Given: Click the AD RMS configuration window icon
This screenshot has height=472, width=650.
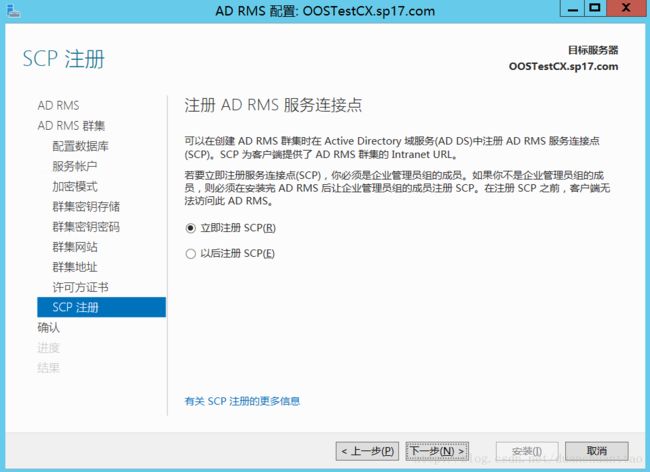Looking at the screenshot, I should coord(14,10).
